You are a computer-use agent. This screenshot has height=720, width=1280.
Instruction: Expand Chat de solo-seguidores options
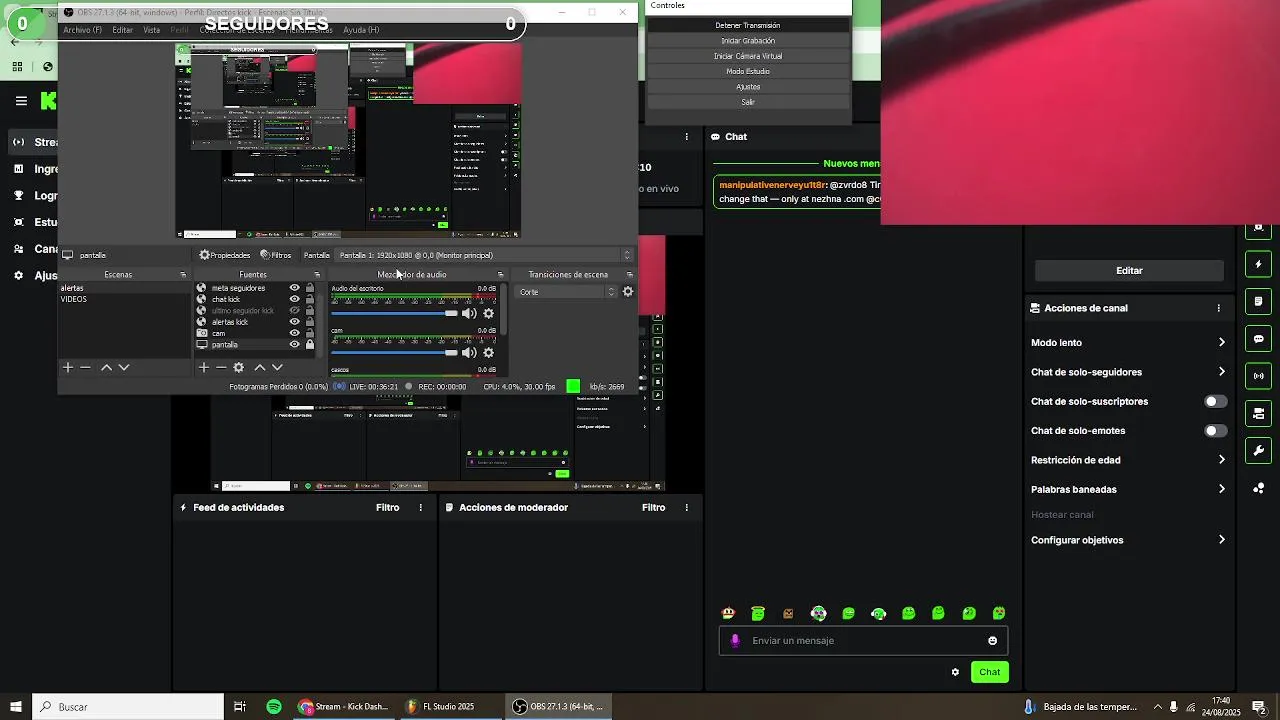[x=1129, y=372]
